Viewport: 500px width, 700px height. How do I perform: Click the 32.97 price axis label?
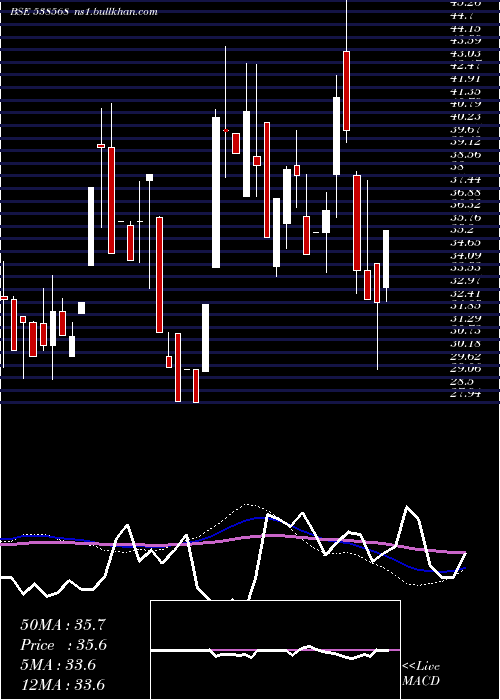tap(466, 281)
